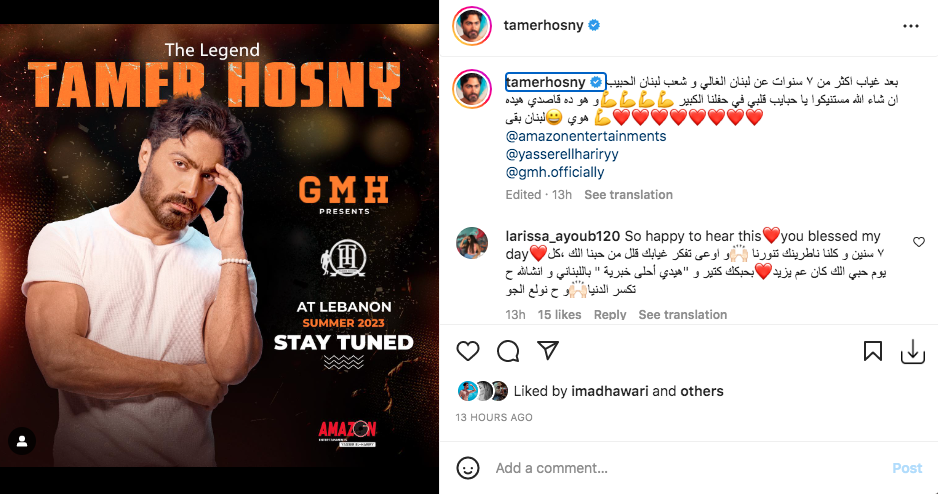Show tagged people icon on photo
938x494 pixels.
point(22,441)
